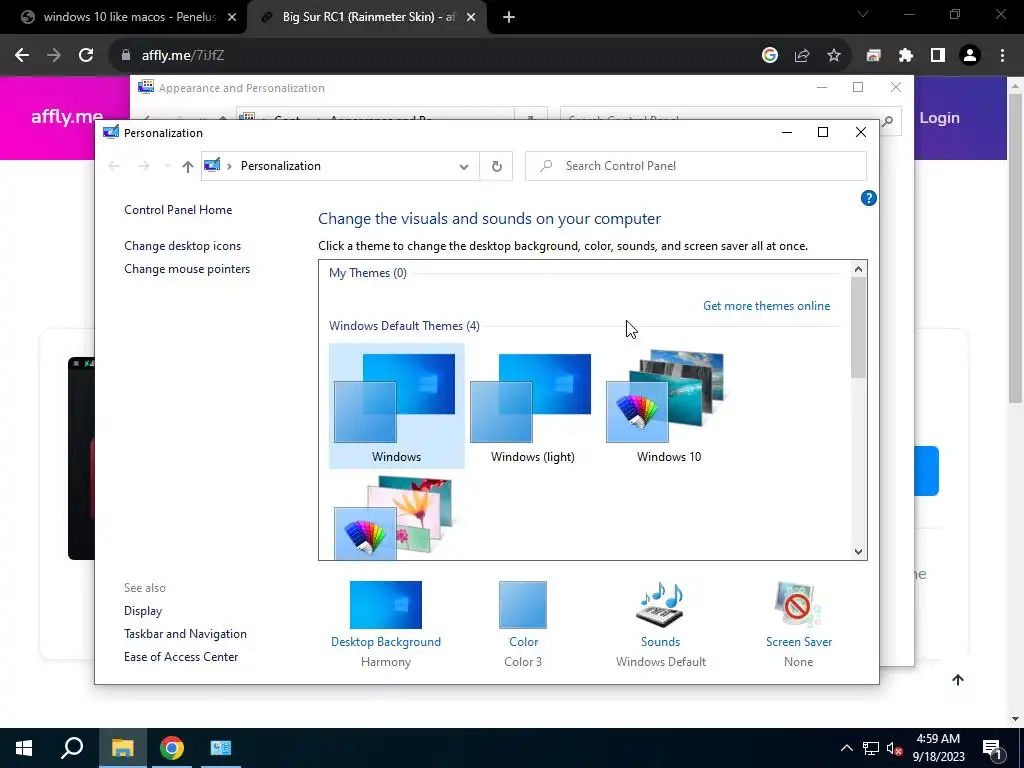Screen dimensions: 1024x768
Task: Open Chrome three-dot menu
Action: 1002,56
